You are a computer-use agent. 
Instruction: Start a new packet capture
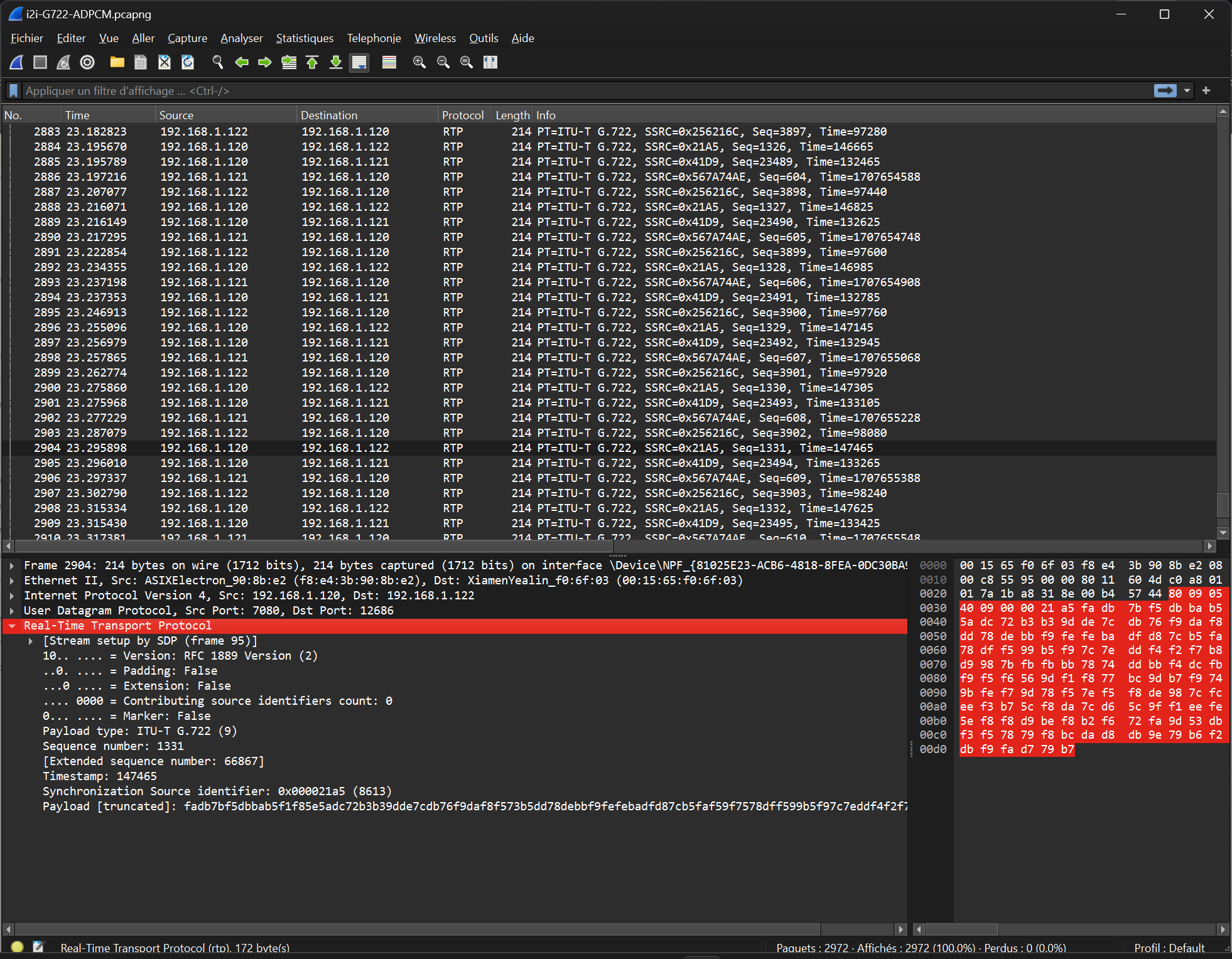17,62
